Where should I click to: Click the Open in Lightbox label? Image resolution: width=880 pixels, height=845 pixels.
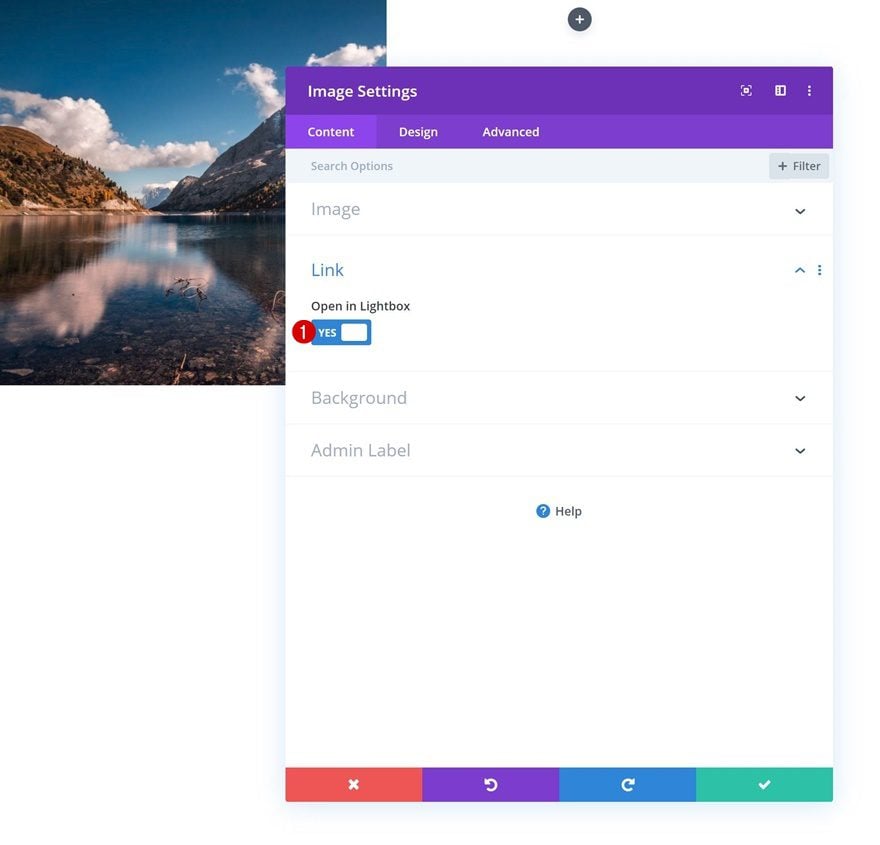click(360, 306)
